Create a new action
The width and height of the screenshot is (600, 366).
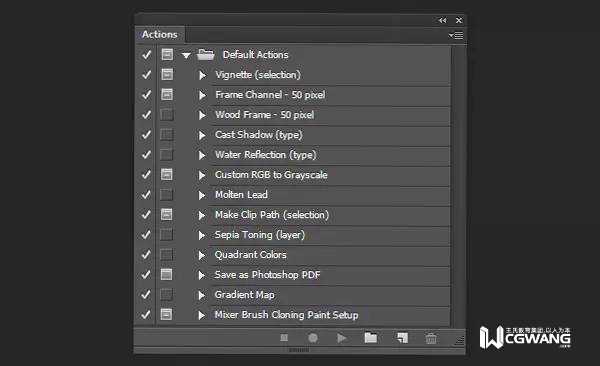[x=402, y=338]
